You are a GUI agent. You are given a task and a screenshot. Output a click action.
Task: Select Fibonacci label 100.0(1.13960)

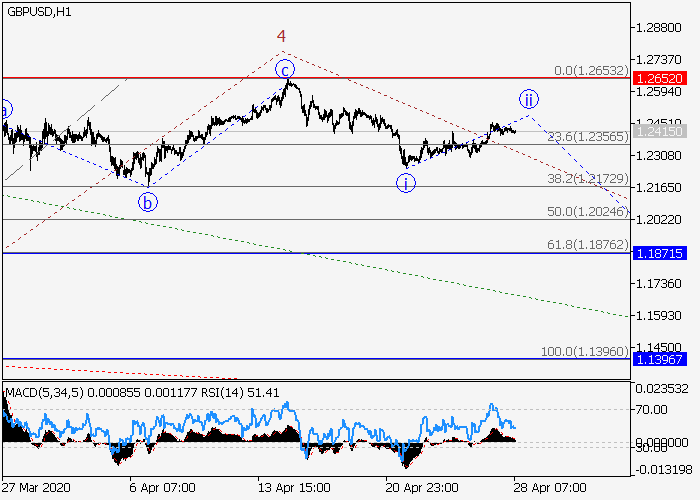pyautogui.click(x=584, y=351)
